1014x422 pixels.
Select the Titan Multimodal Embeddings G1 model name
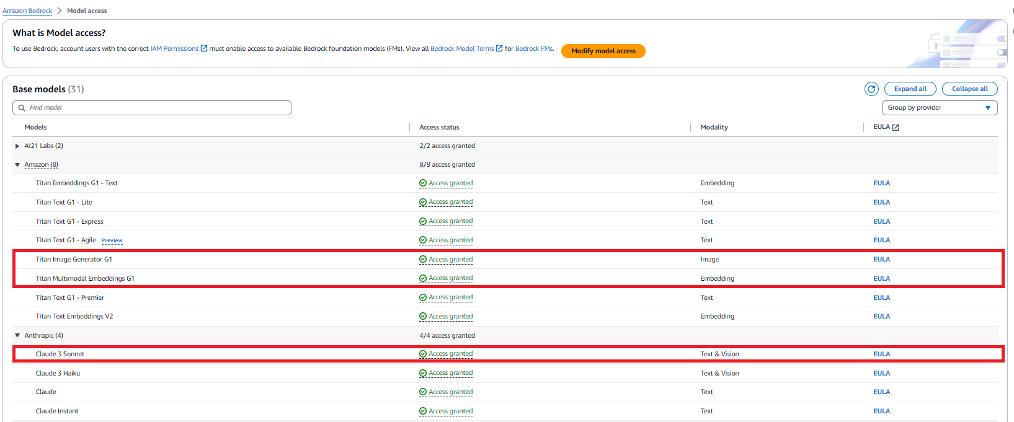point(85,279)
